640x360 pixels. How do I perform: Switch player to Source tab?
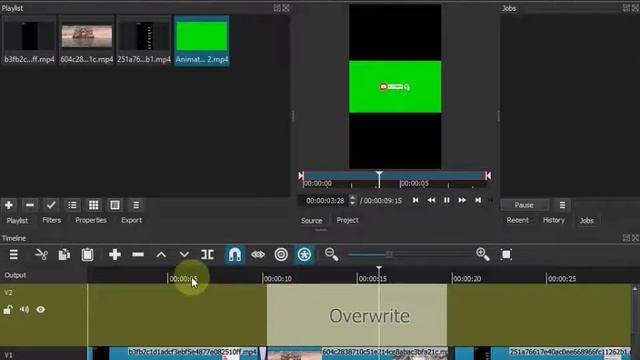[311, 220]
